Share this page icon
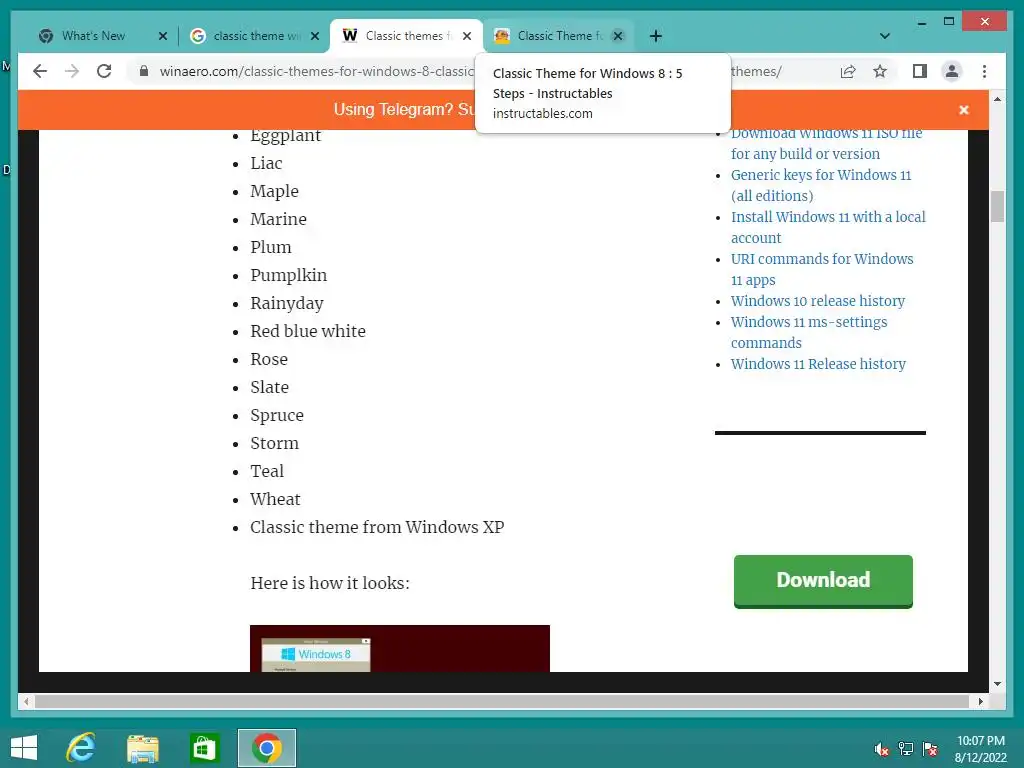Screen dimensions: 1024x768 [848, 71]
